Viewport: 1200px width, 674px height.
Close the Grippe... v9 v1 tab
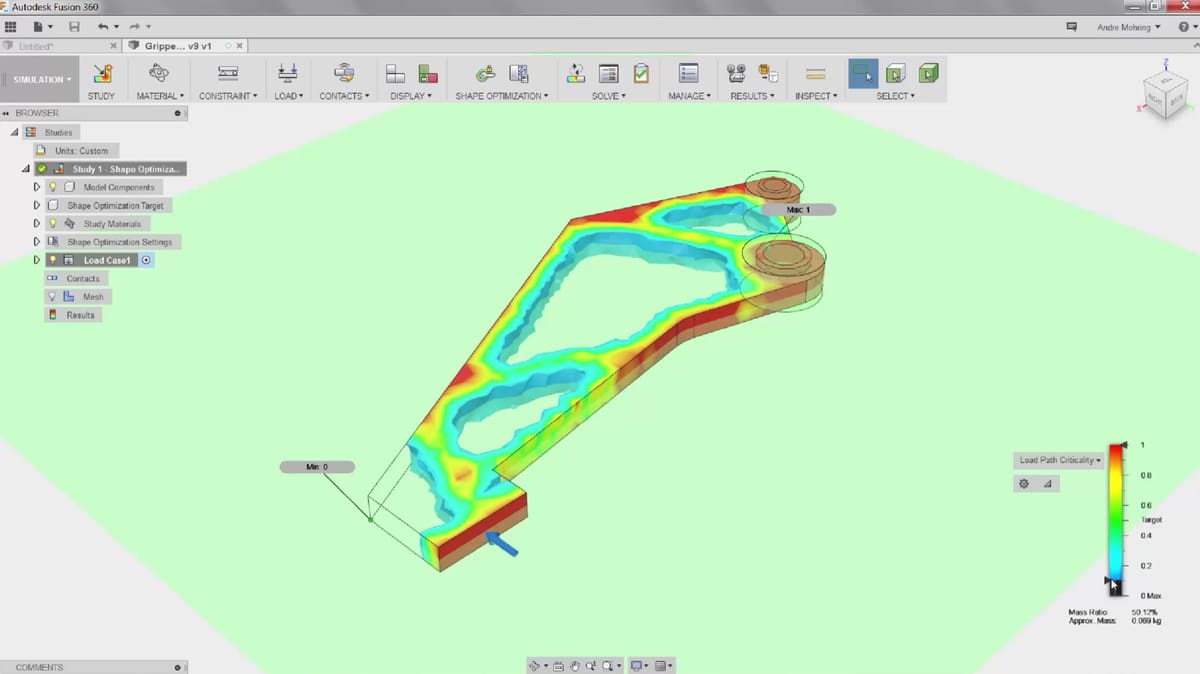tap(240, 46)
